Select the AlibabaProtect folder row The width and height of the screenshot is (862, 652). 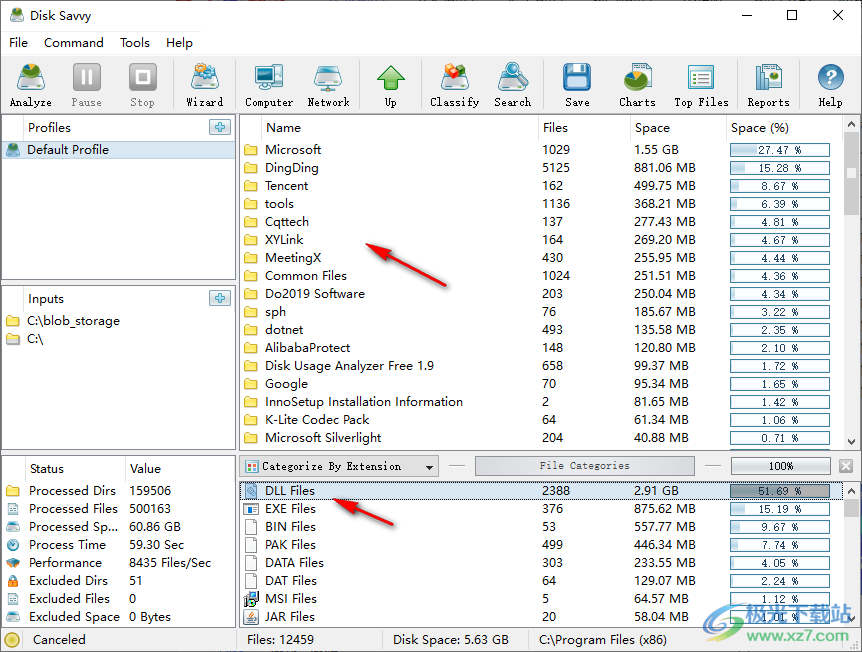(541, 348)
